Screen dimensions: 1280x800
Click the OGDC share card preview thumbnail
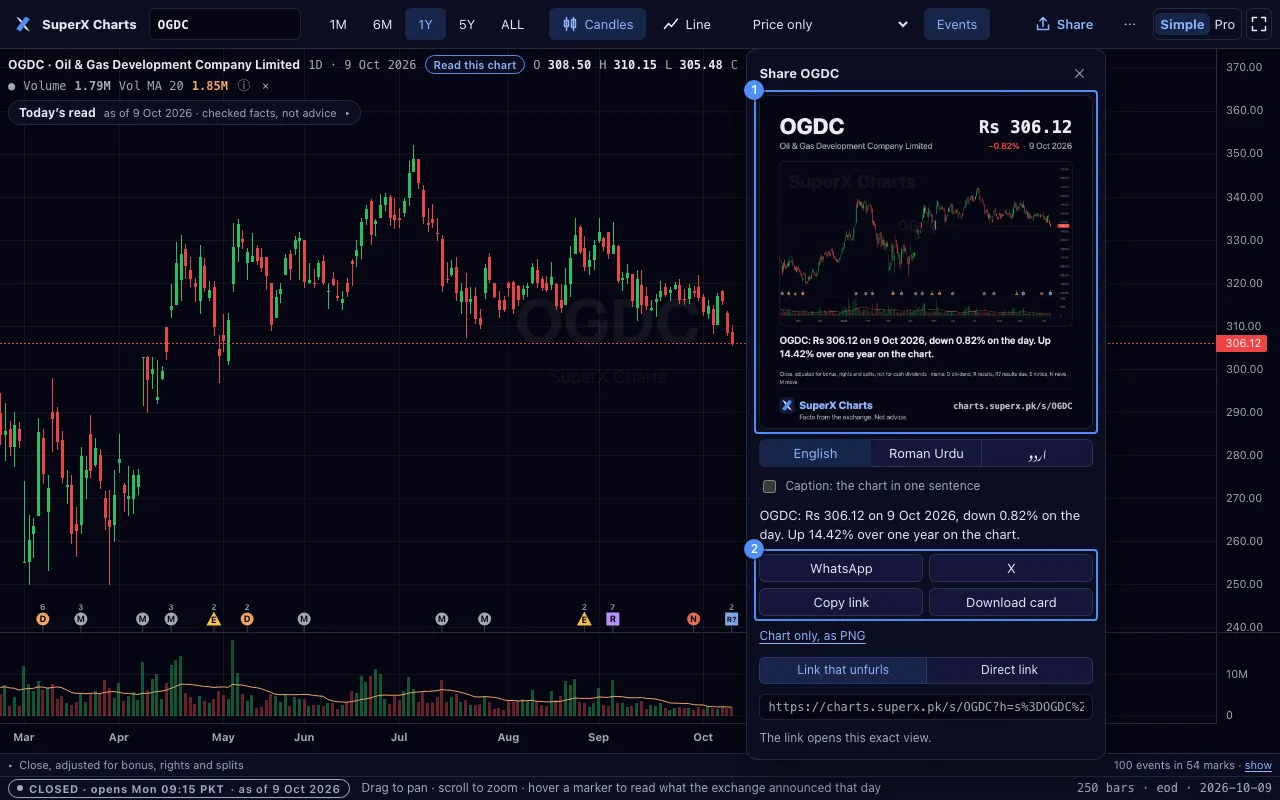[926, 262]
